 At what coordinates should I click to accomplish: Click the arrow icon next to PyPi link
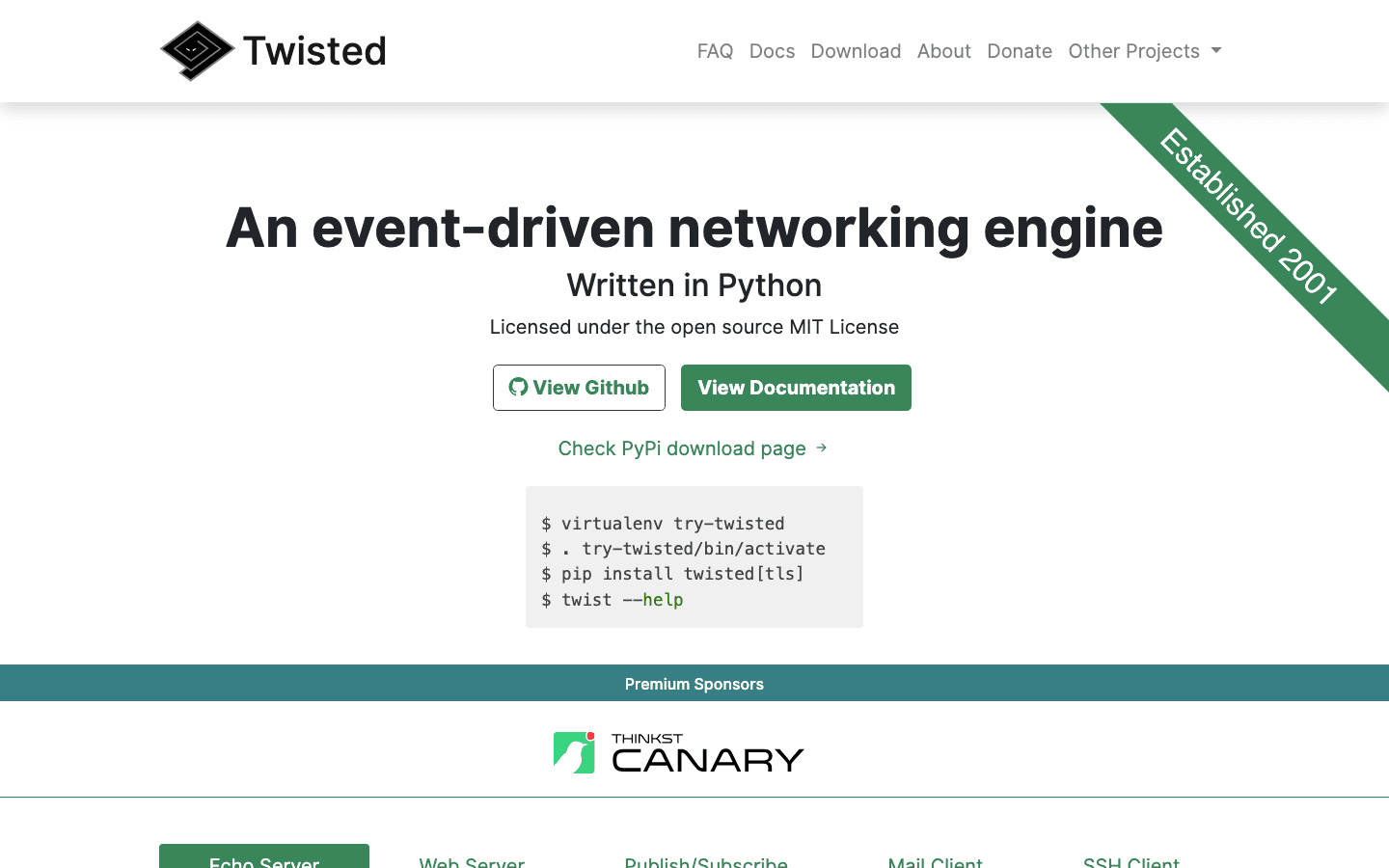(821, 448)
